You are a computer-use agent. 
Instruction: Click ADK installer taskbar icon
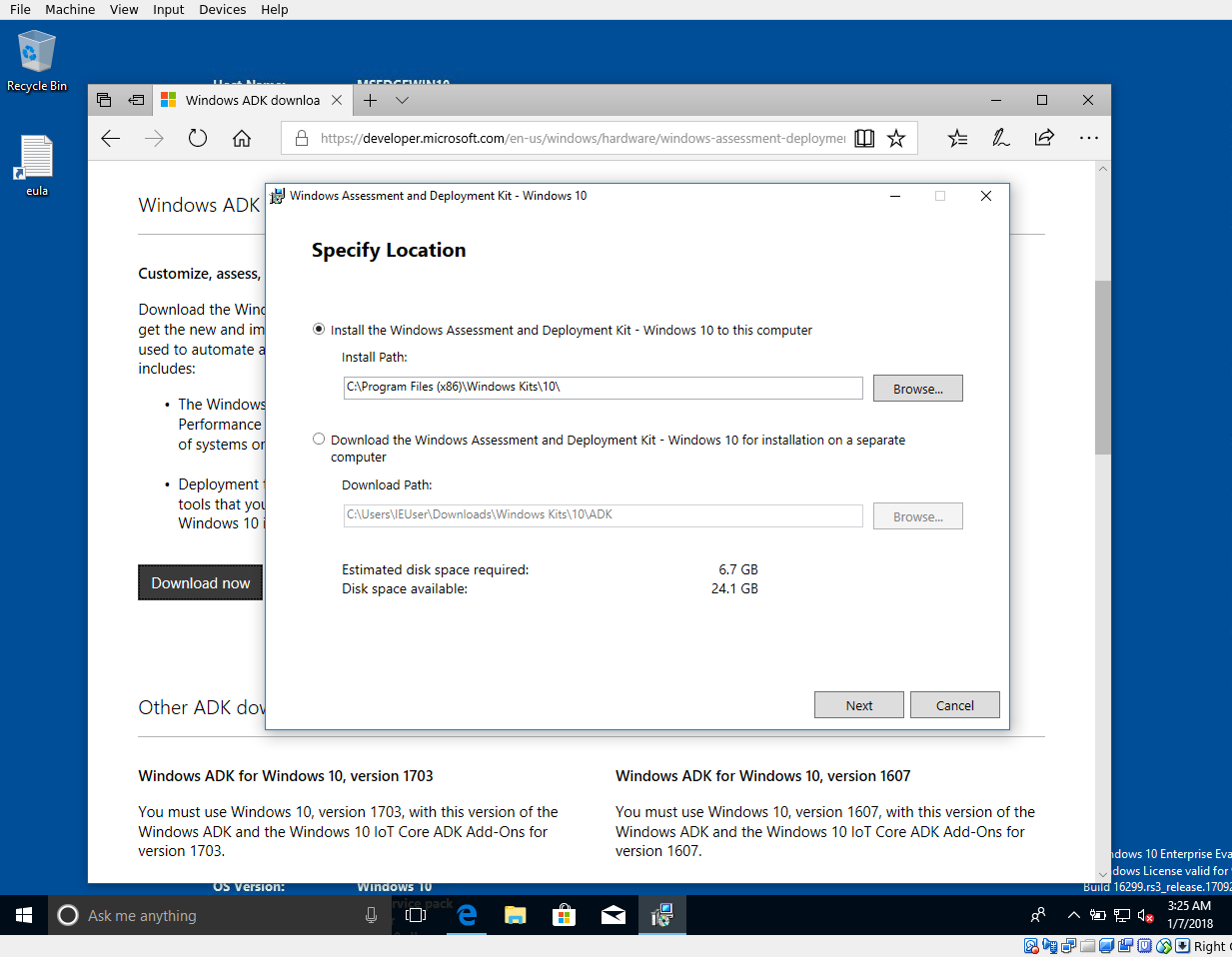tap(661, 915)
